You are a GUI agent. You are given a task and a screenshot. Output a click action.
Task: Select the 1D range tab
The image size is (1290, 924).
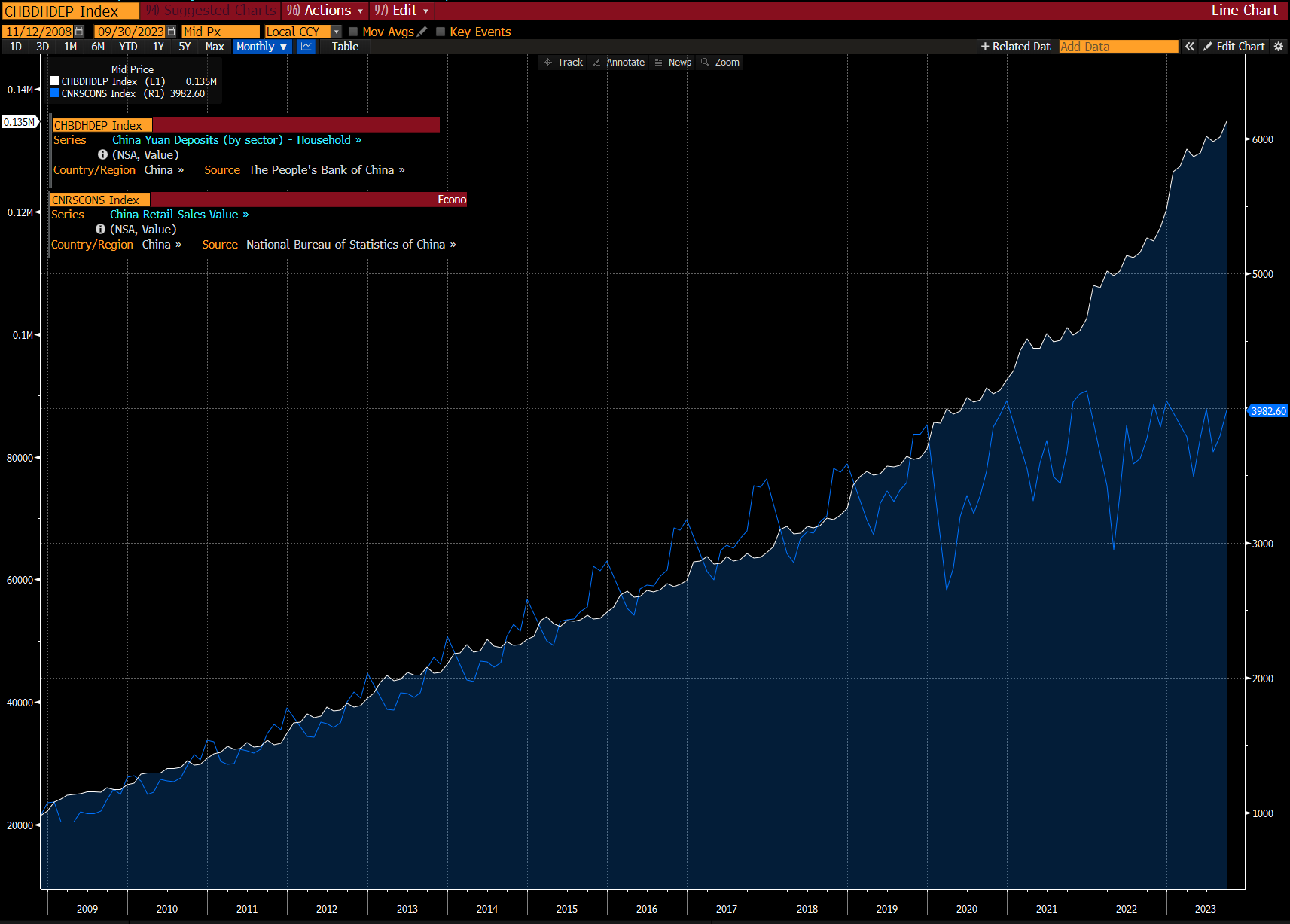point(16,47)
